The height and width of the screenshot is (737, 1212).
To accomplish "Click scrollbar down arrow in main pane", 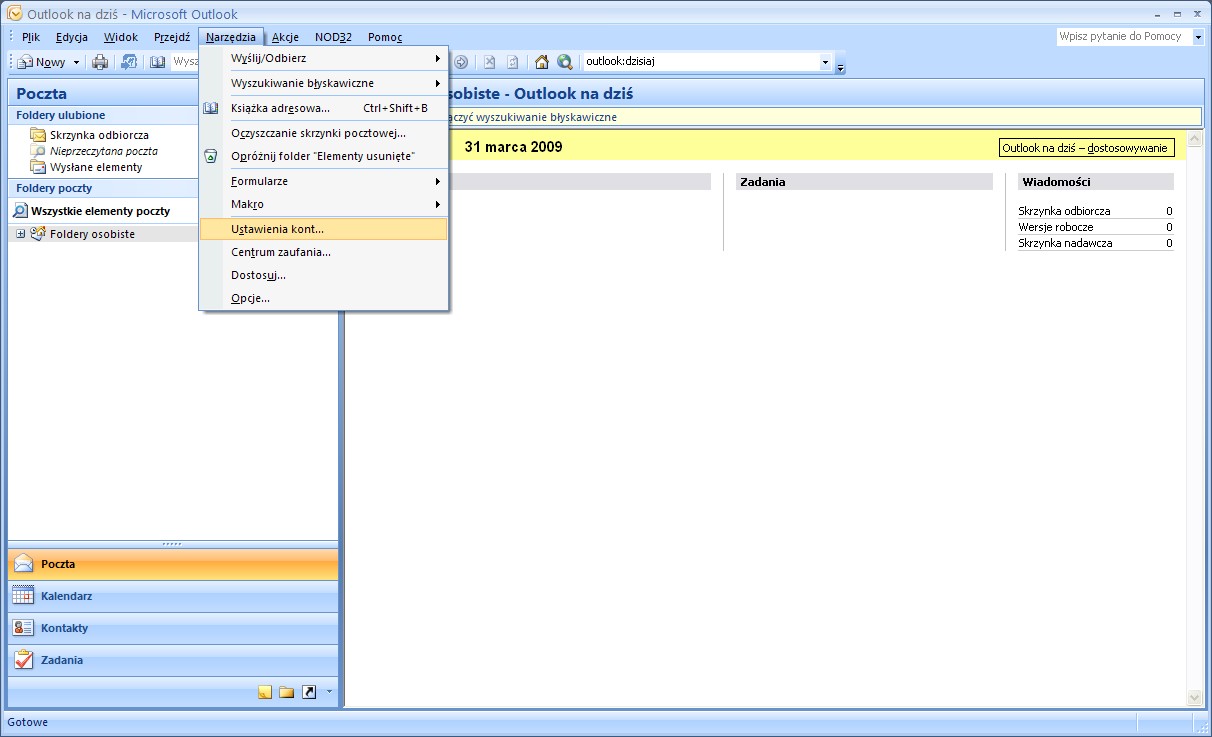I will [1194, 697].
